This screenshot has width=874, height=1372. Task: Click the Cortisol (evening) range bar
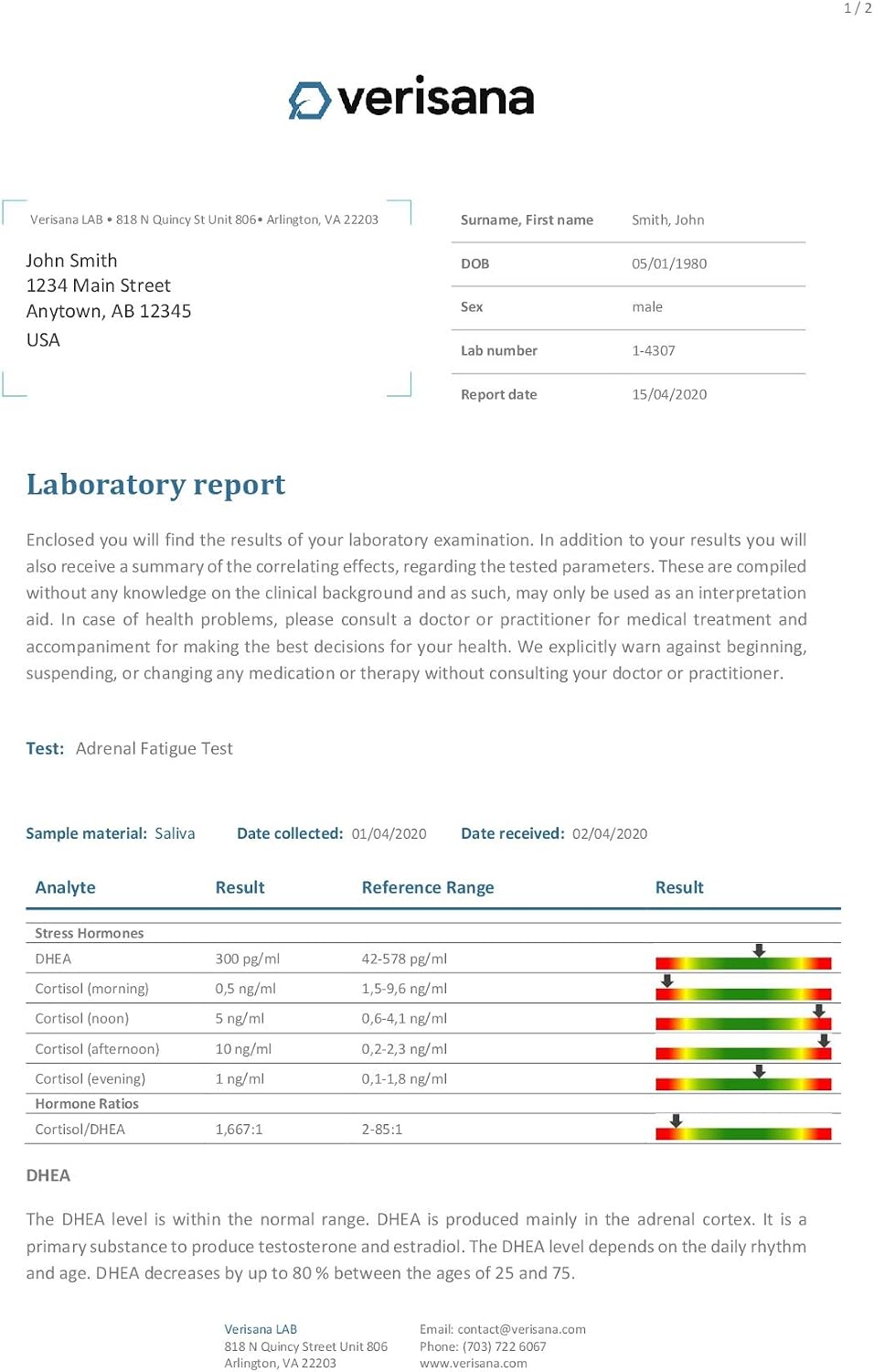pyautogui.click(x=743, y=1084)
